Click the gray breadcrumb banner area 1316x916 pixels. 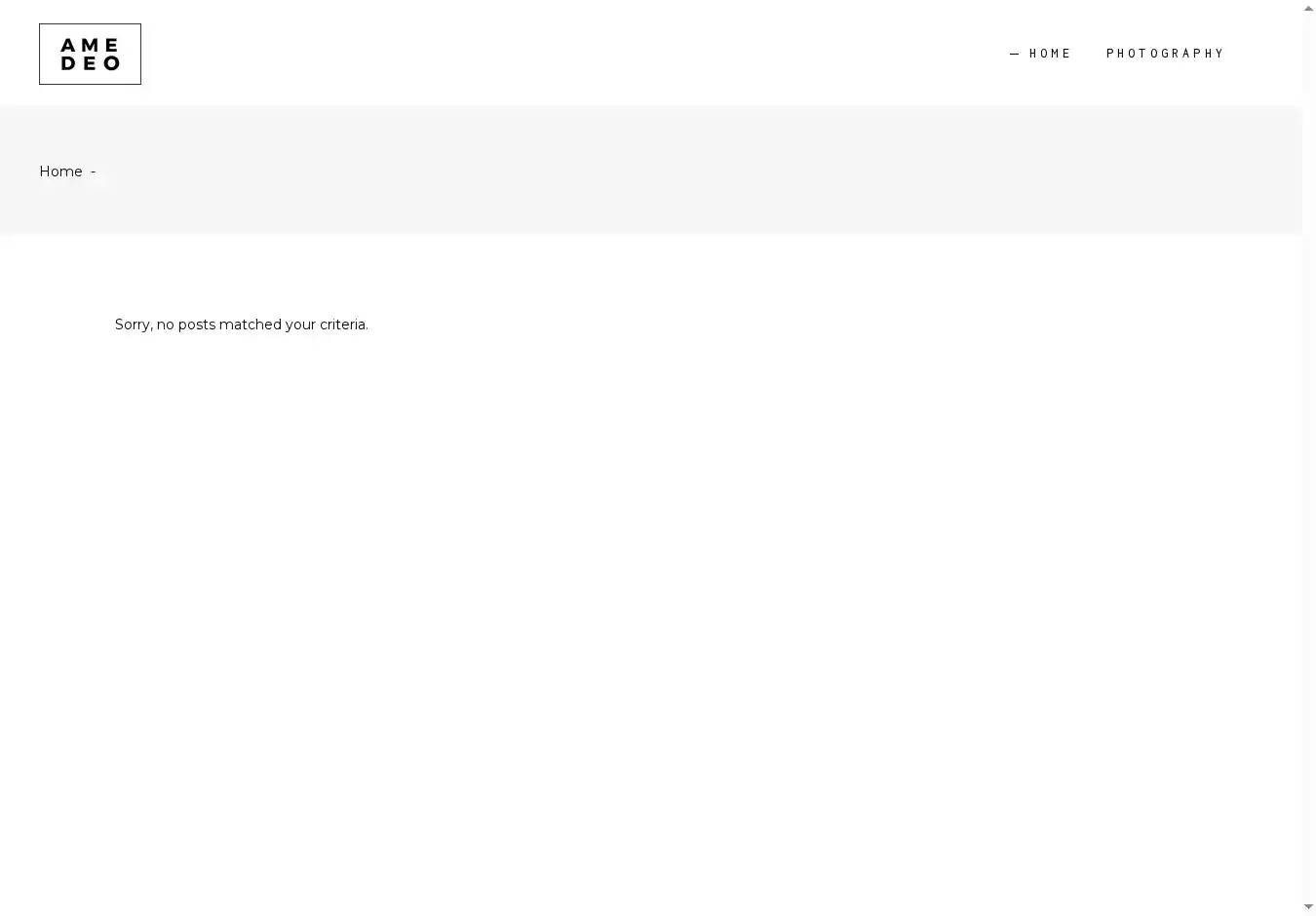pyautogui.click(x=682, y=171)
